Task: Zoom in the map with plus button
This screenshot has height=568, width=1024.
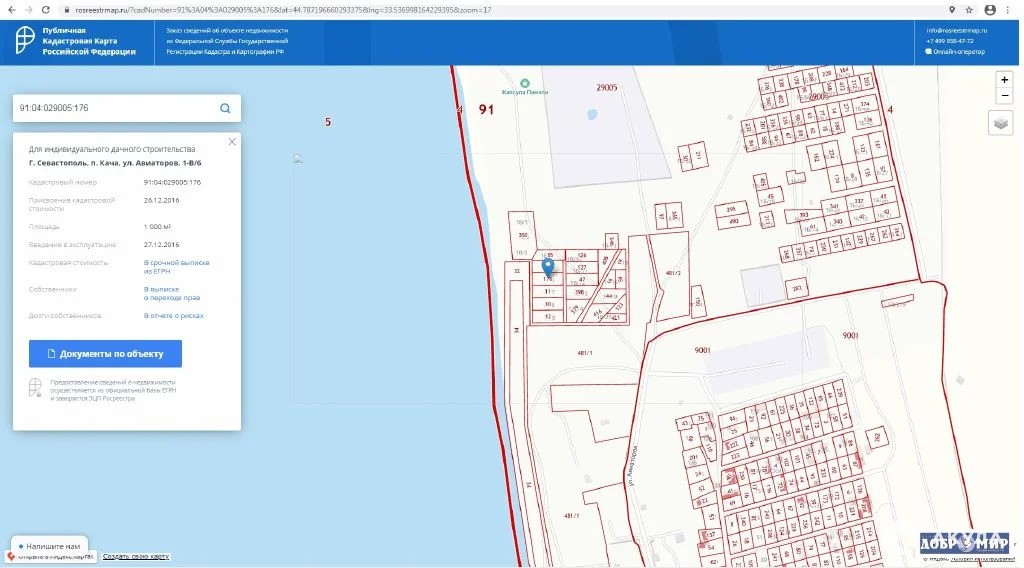Action: pyautogui.click(x=1005, y=80)
